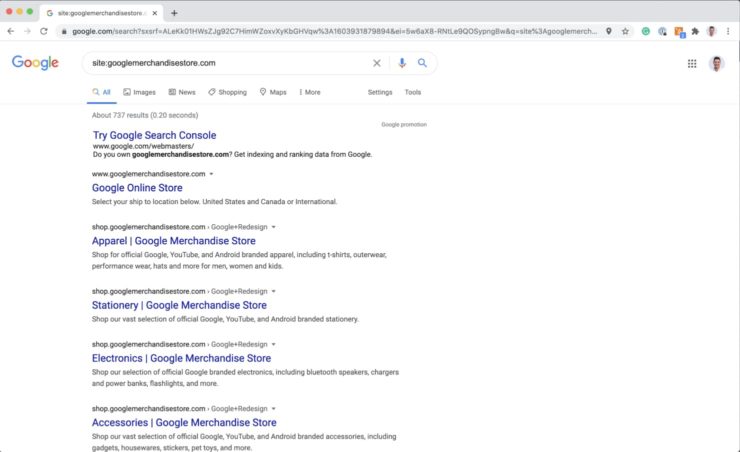Open the Google account avatar on page
Screen dimensions: 740x452
(x=716, y=63)
